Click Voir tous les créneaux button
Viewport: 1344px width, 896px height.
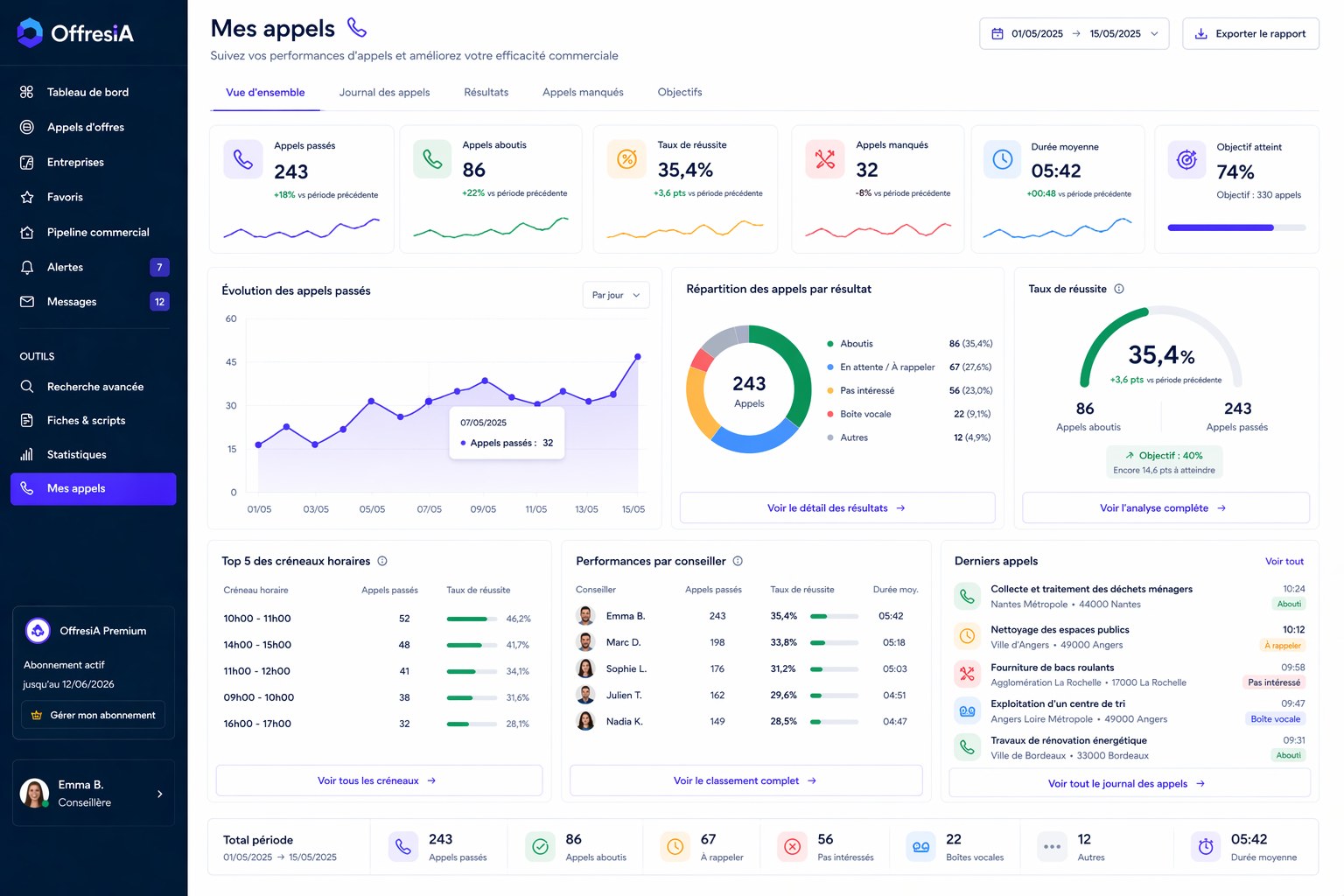click(379, 780)
